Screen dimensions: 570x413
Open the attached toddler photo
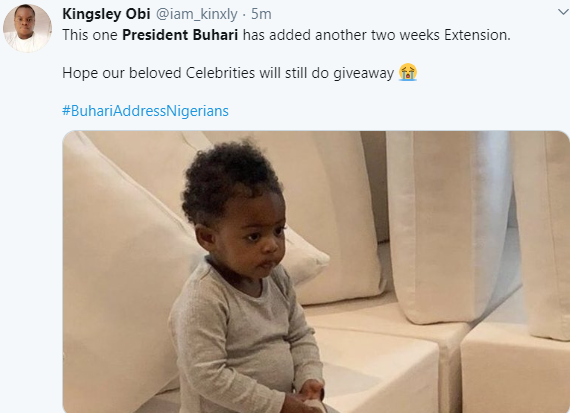tap(316, 272)
